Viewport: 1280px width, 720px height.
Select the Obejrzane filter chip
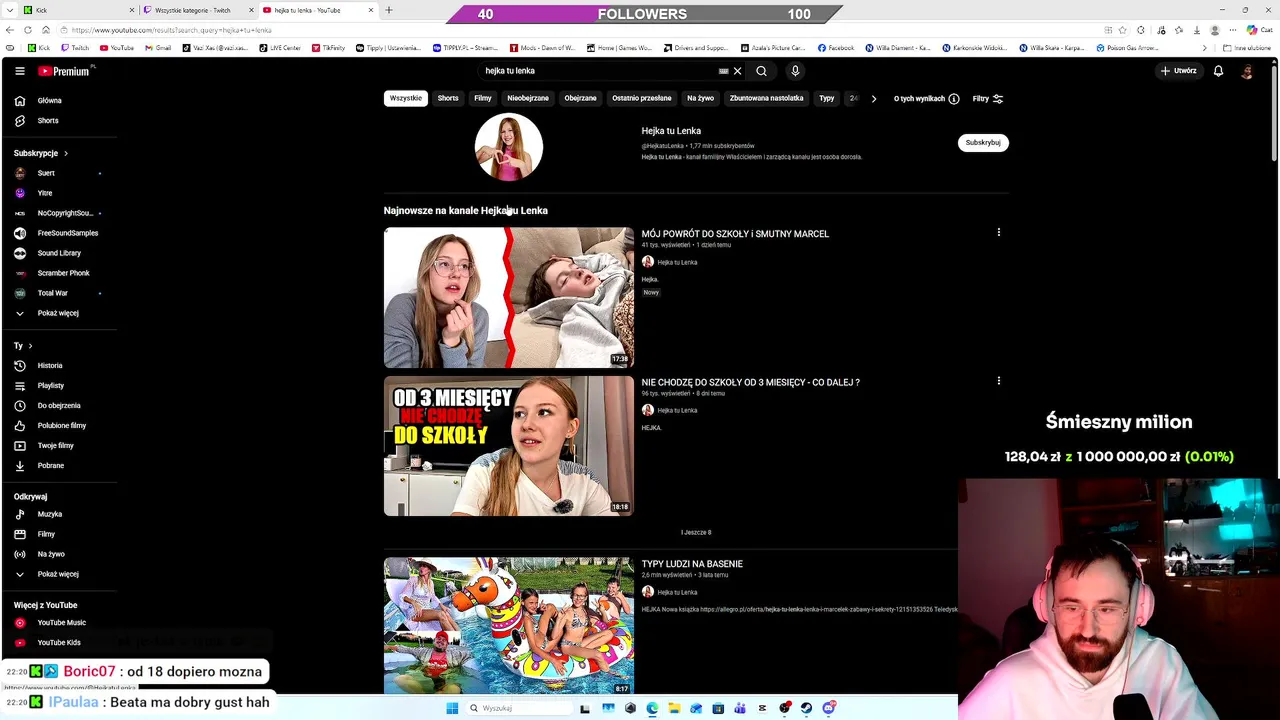pos(580,98)
